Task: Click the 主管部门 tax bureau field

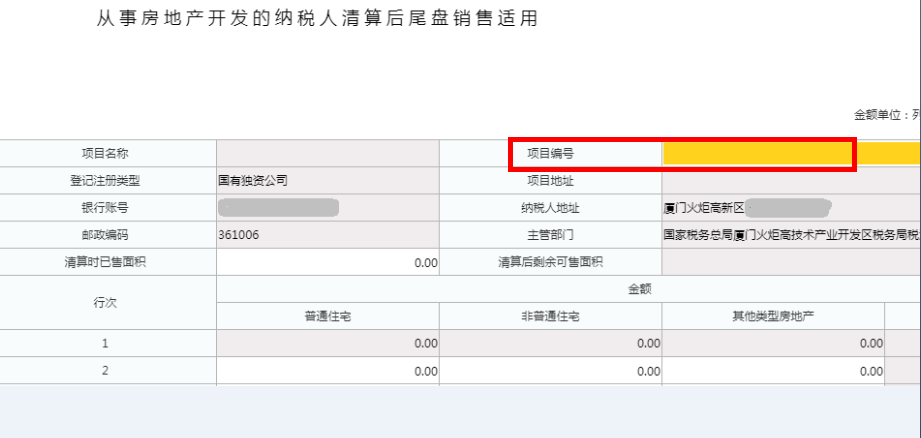Action: tap(791, 235)
